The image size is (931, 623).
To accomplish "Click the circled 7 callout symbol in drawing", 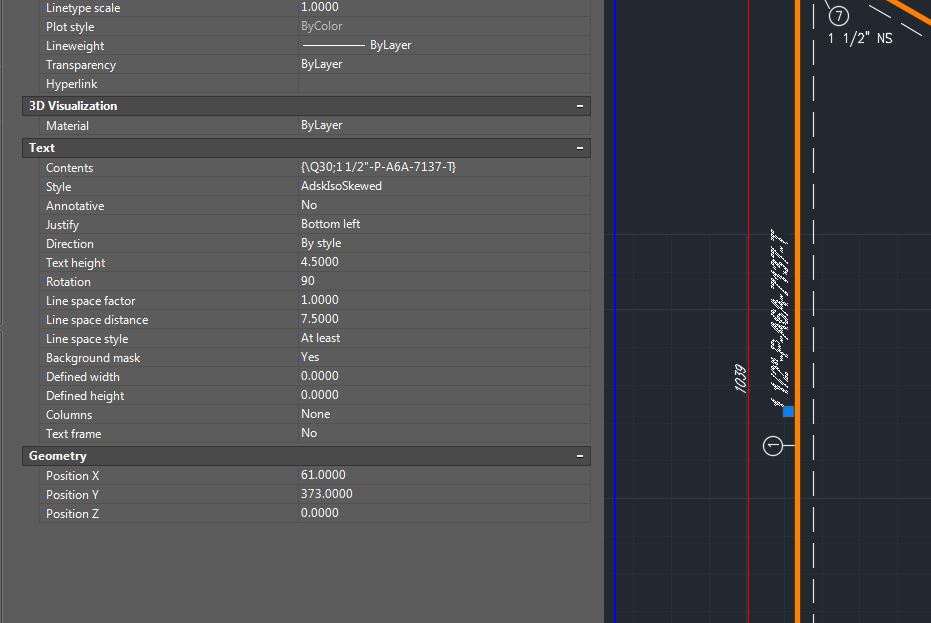I will point(838,16).
